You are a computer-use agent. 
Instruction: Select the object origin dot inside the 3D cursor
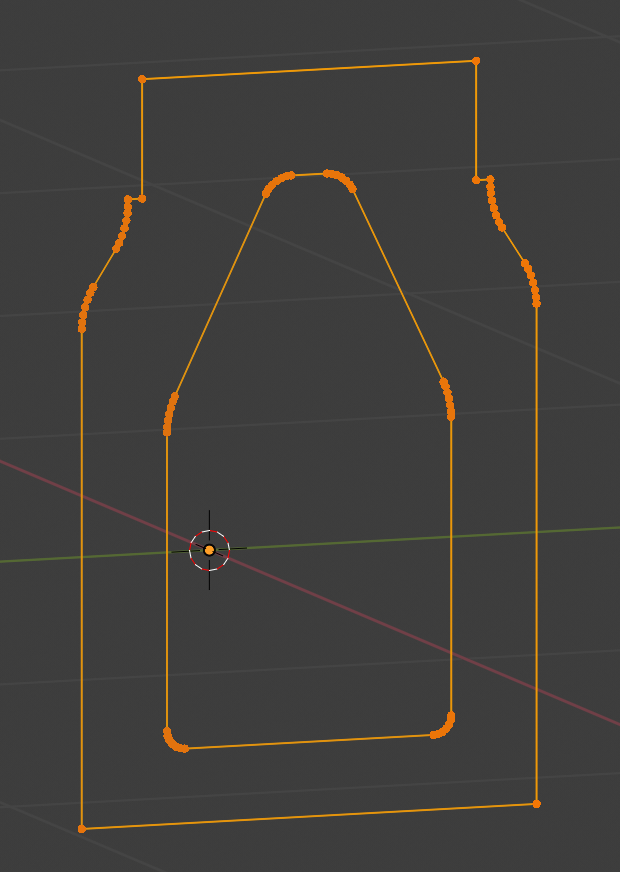pyautogui.click(x=209, y=550)
